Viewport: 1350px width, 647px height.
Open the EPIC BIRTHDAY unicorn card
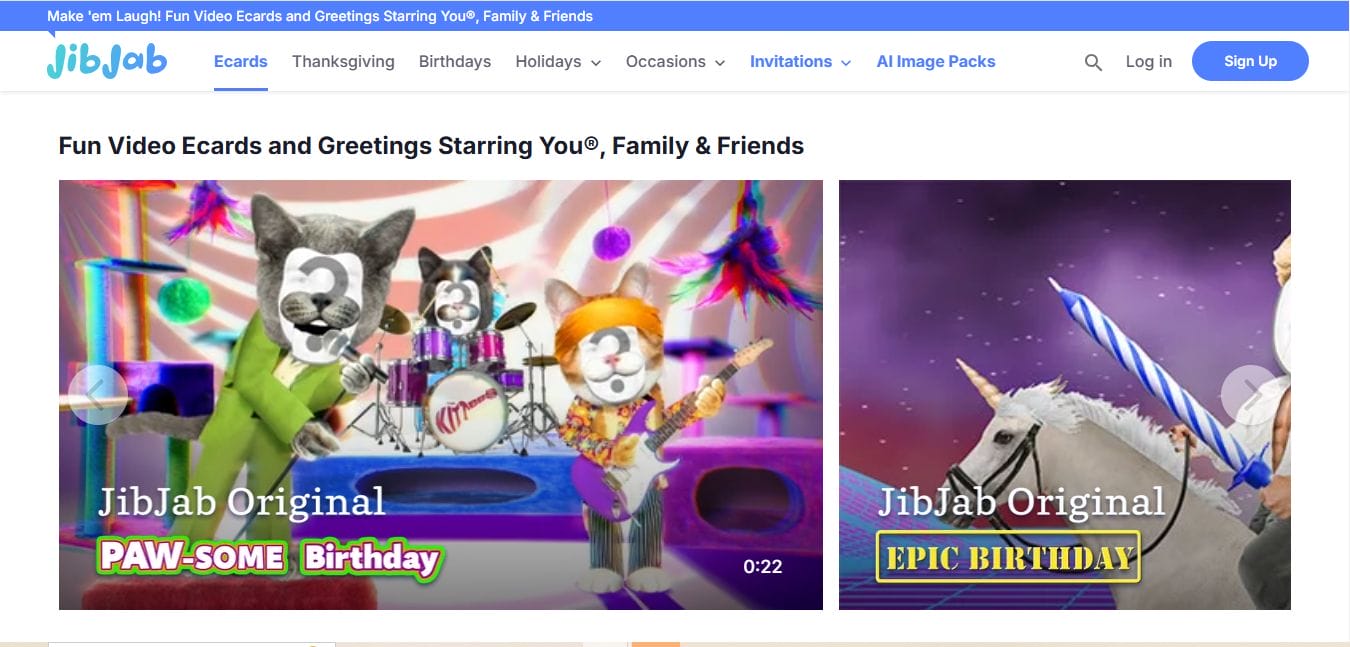pyautogui.click(x=1065, y=395)
